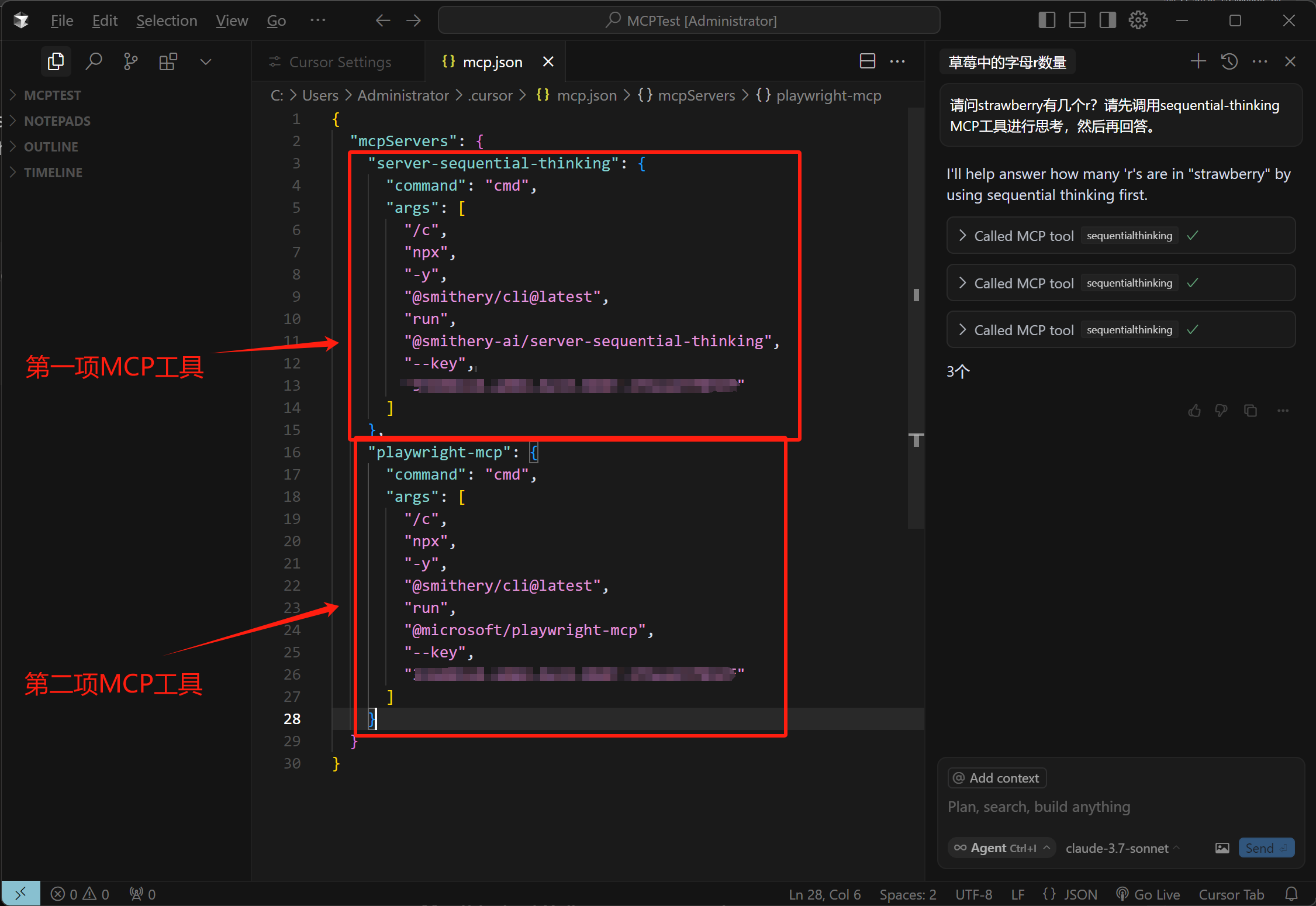Open the Explorer view icon

point(56,61)
